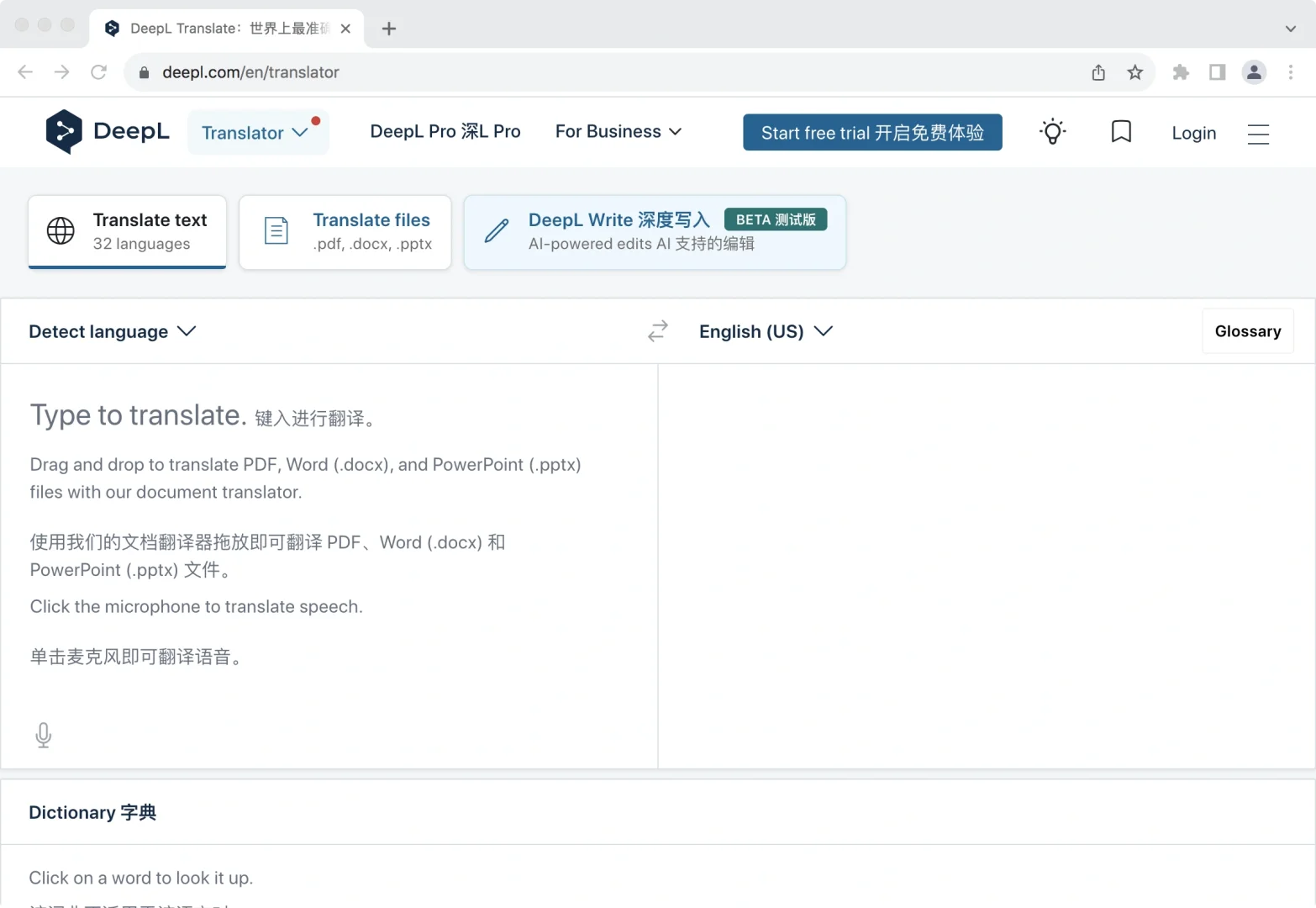The height and width of the screenshot is (908, 1316).
Task: Toggle the lightbulb tips icon
Action: [x=1053, y=132]
